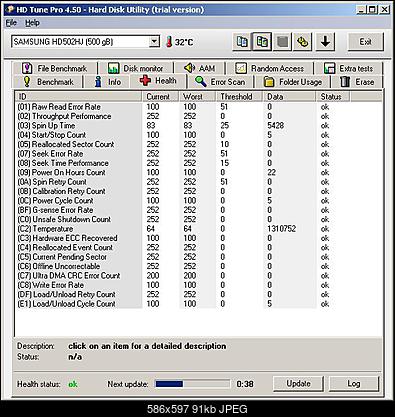Open the HD Tune app icon in the title bar
This screenshot has height=417, width=395.
click(x=10, y=10)
